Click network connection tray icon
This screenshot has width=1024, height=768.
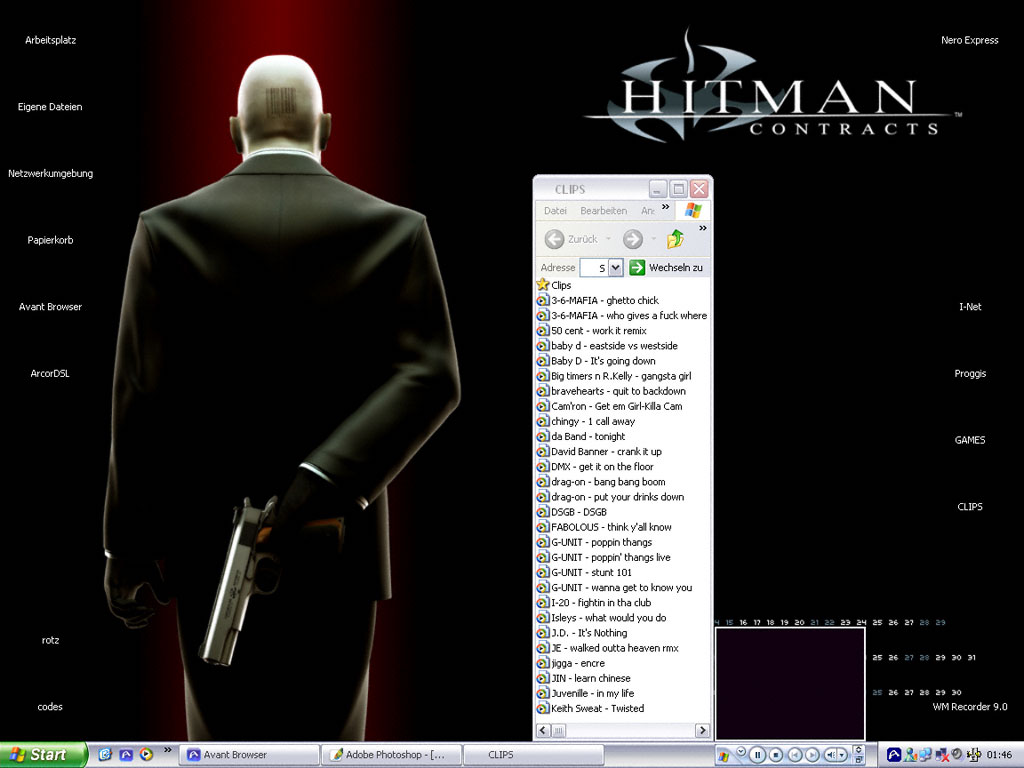925,755
